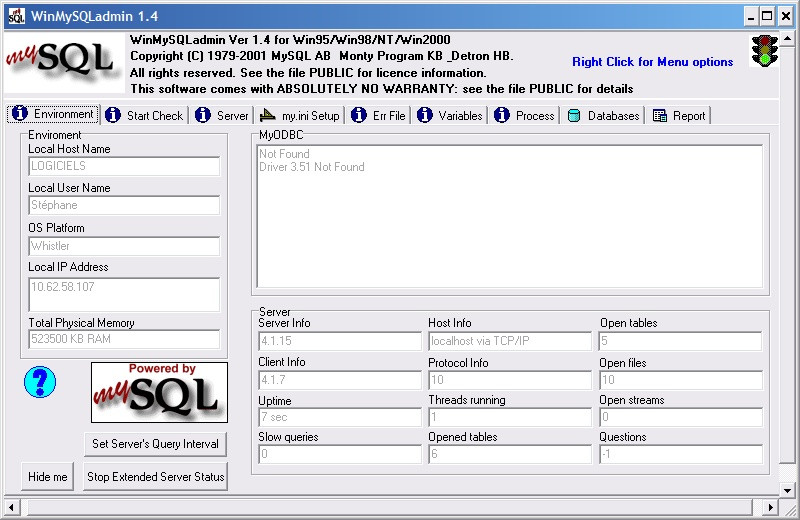This screenshot has height=520, width=800.
Task: Switch to the Databases tab
Action: point(603,116)
